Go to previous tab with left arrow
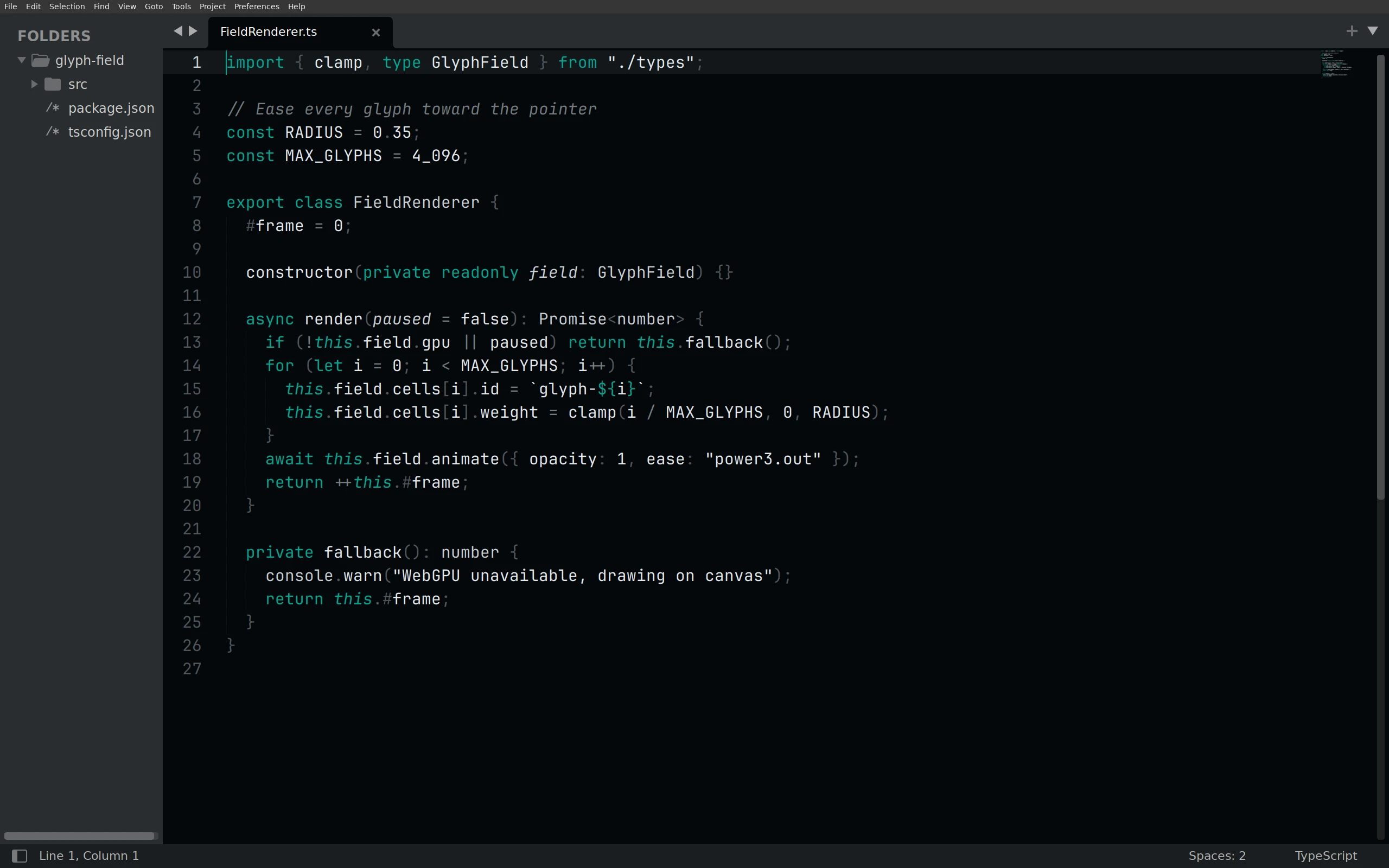 point(178,31)
